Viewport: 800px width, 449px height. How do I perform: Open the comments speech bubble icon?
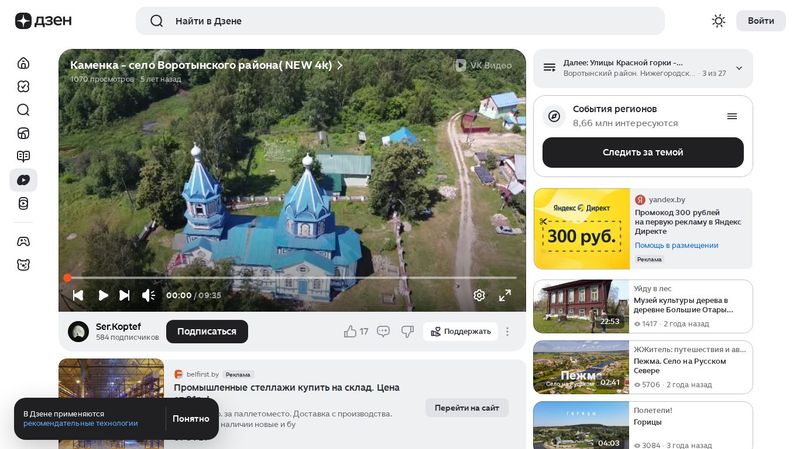coord(383,331)
